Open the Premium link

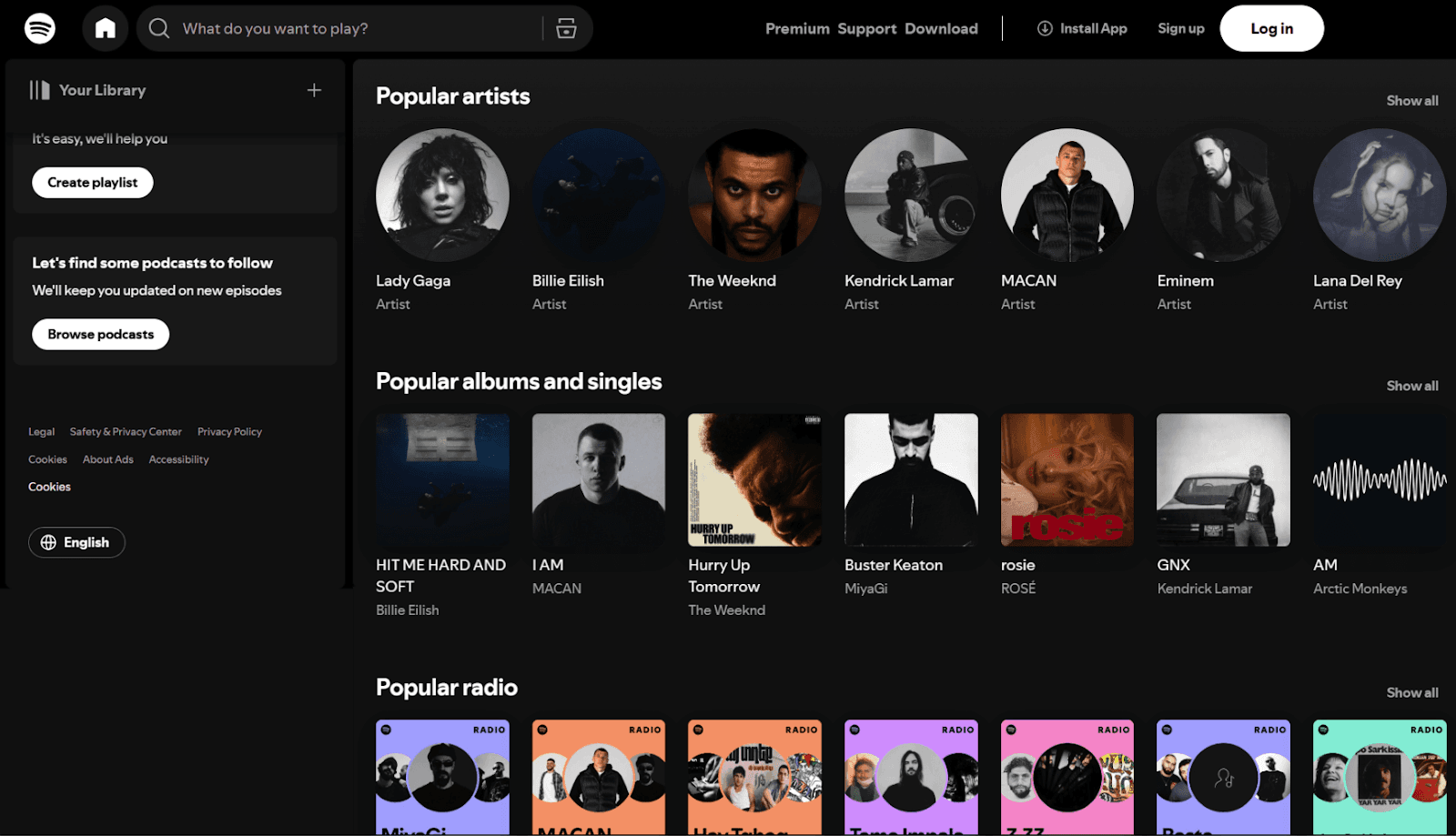(x=797, y=28)
